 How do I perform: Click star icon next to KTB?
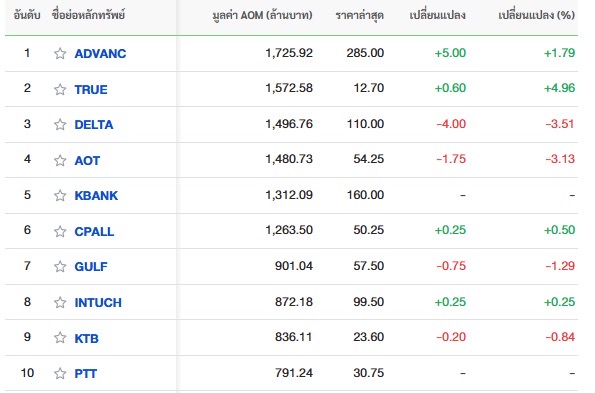60,338
